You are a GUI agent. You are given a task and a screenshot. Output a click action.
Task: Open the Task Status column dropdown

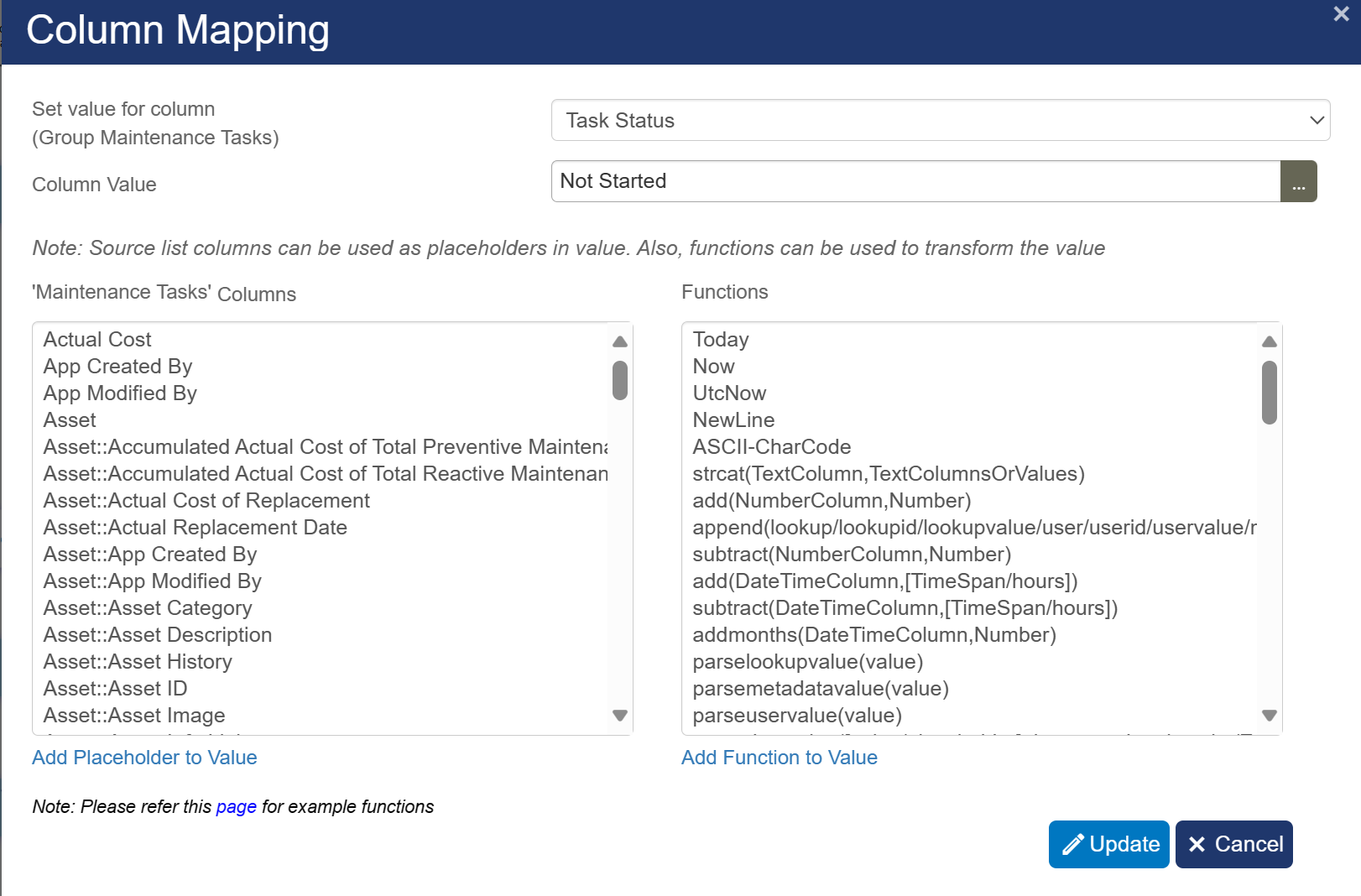coord(941,120)
